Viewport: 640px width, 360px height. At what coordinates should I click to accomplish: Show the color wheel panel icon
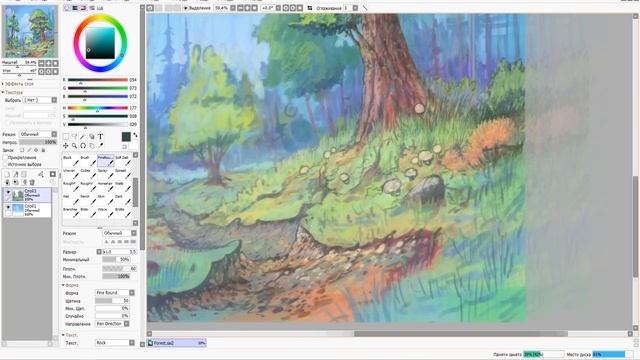point(67,8)
